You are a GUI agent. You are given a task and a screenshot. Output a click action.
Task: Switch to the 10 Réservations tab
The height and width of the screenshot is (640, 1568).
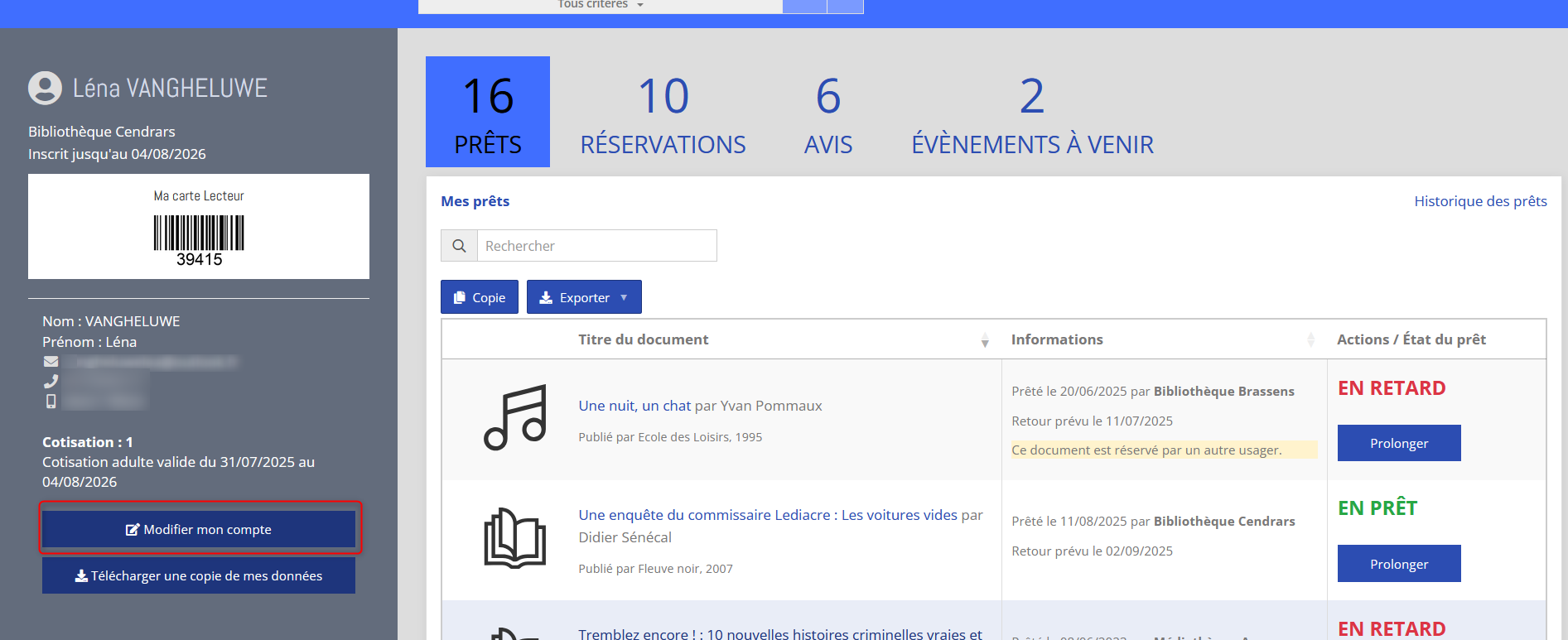click(663, 113)
